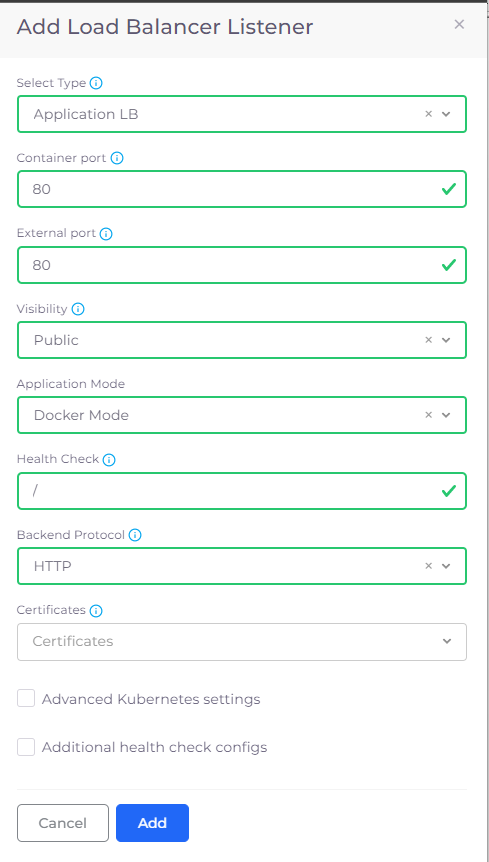Focus the Health Check path input

[x=242, y=490]
